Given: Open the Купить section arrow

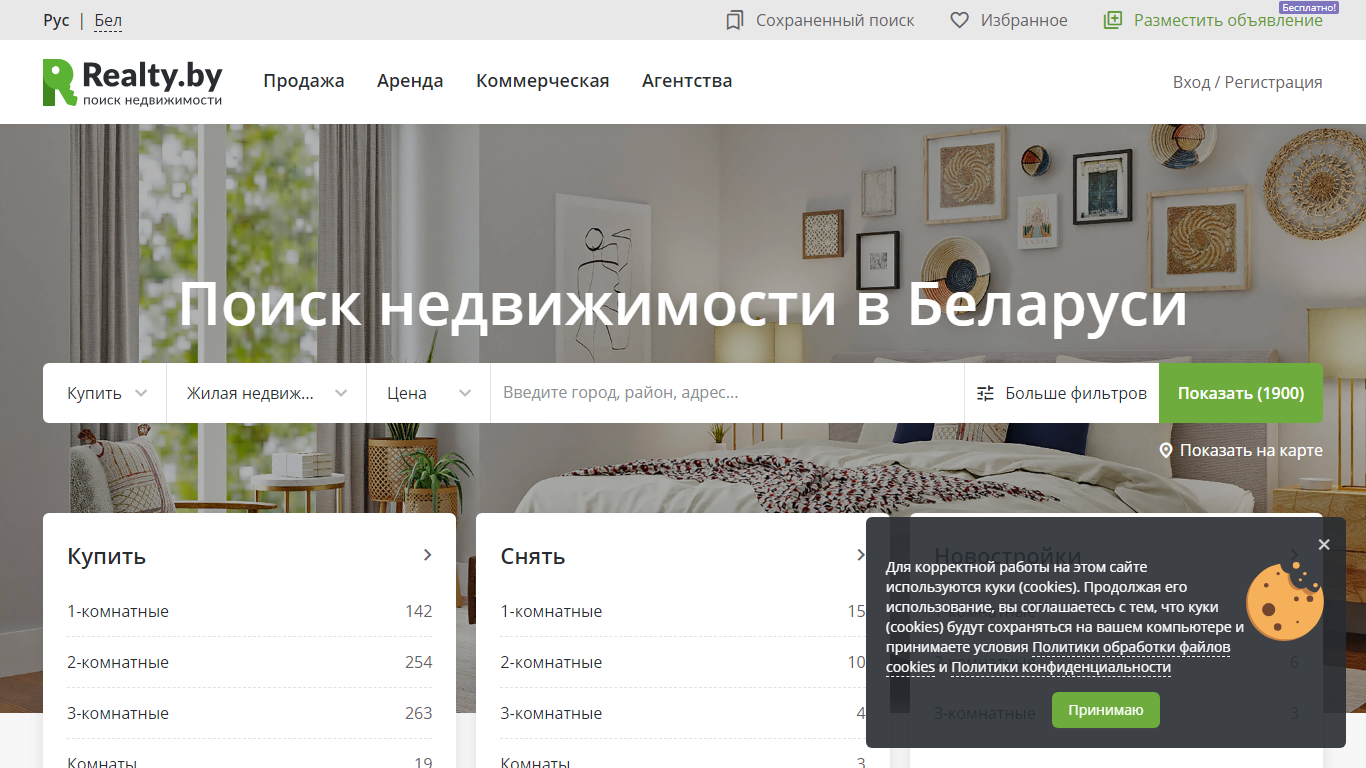Looking at the screenshot, I should tap(427, 555).
